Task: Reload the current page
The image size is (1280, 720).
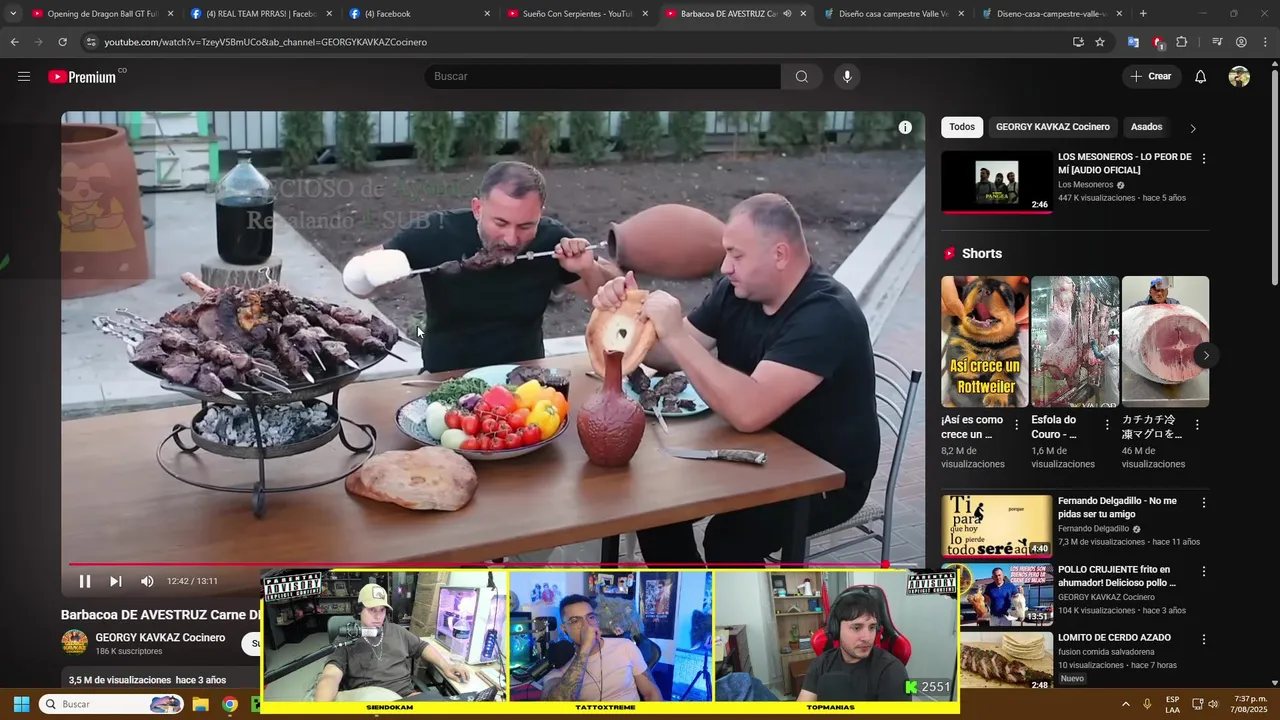Action: point(62,42)
